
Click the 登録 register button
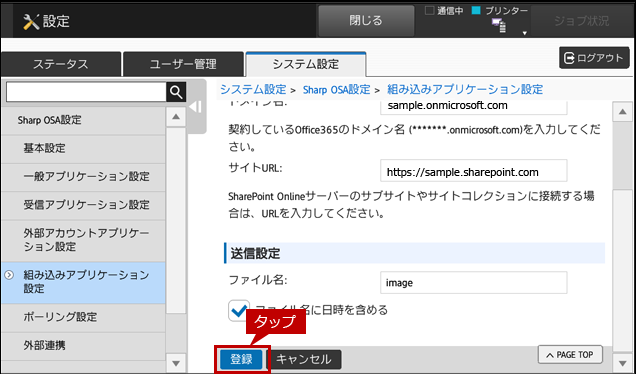pos(242,359)
